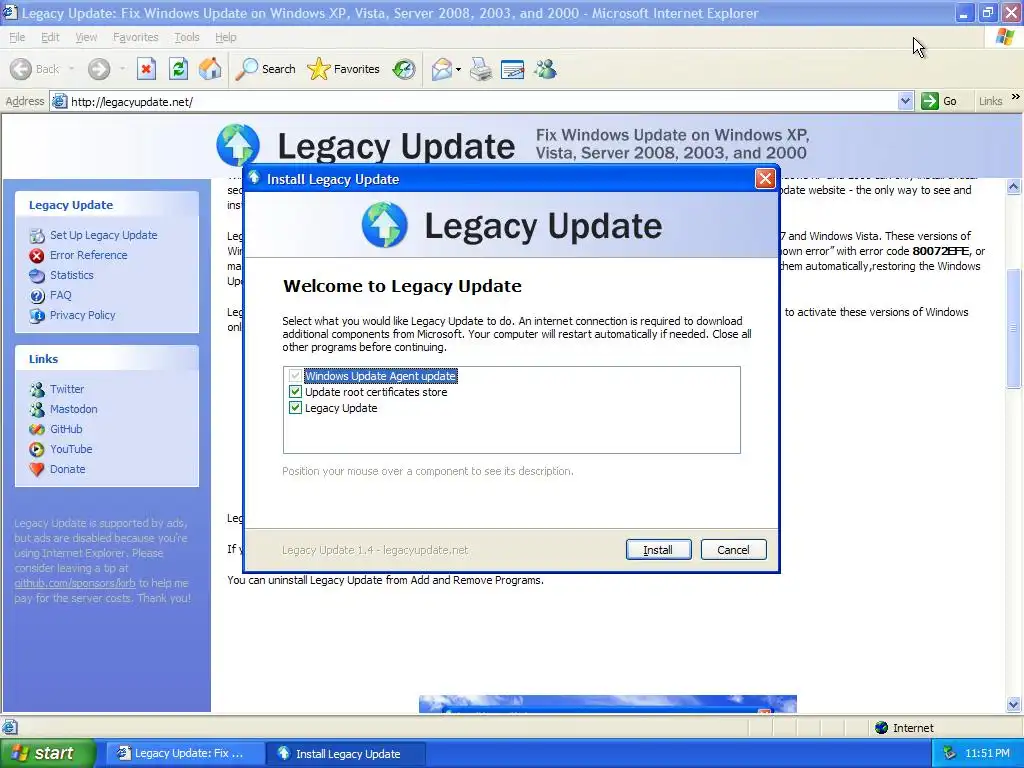Screen dimensions: 1024x768
Task: Toggle Windows Update Agent update checkbox
Action: [295, 376]
